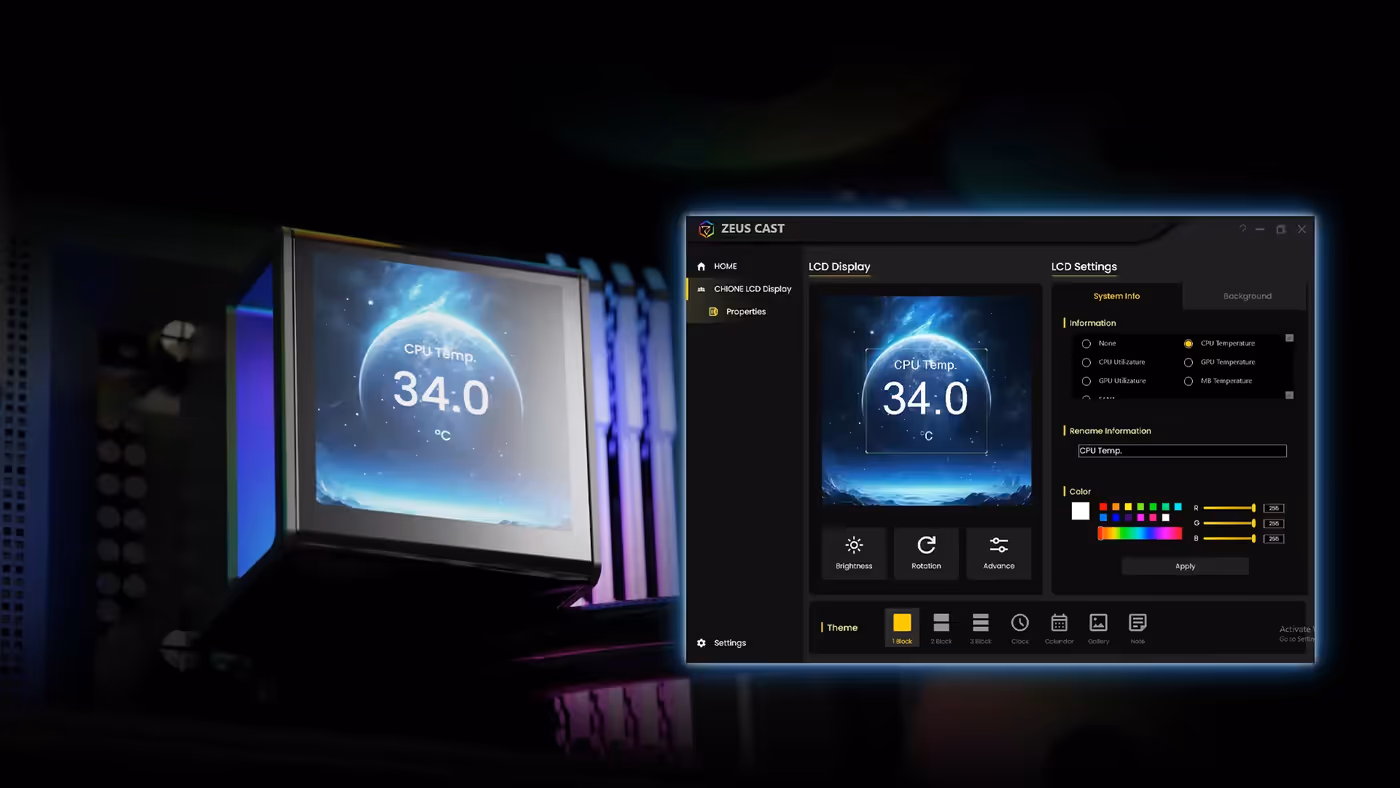Go to HOME in the sidebar
1400x788 pixels.
click(717, 266)
